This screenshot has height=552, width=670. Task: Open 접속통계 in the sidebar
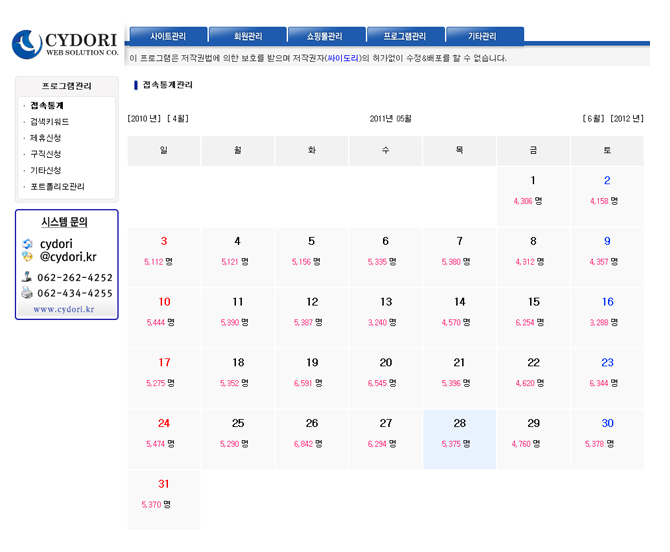pos(47,105)
